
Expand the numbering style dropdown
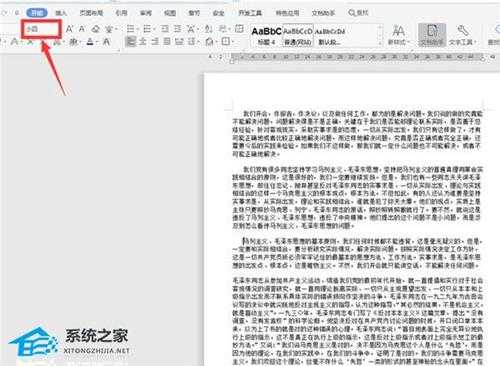click(154, 30)
